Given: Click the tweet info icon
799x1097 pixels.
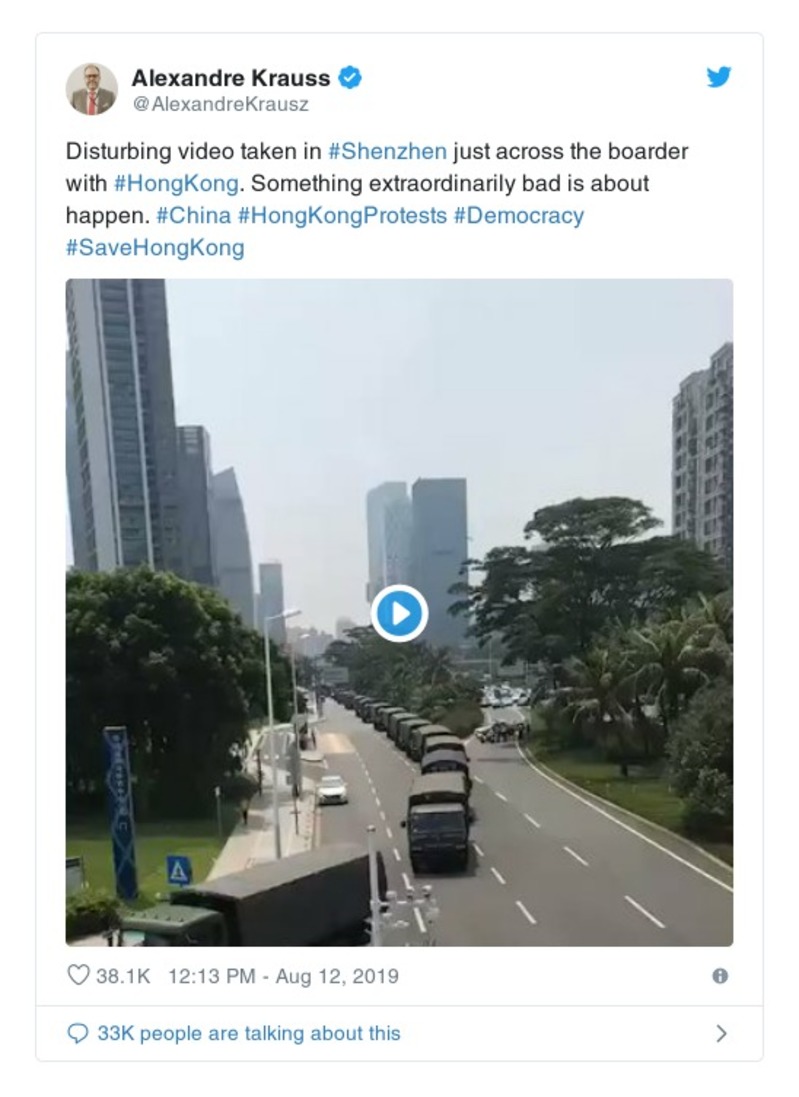Looking at the screenshot, I should coord(719,976).
